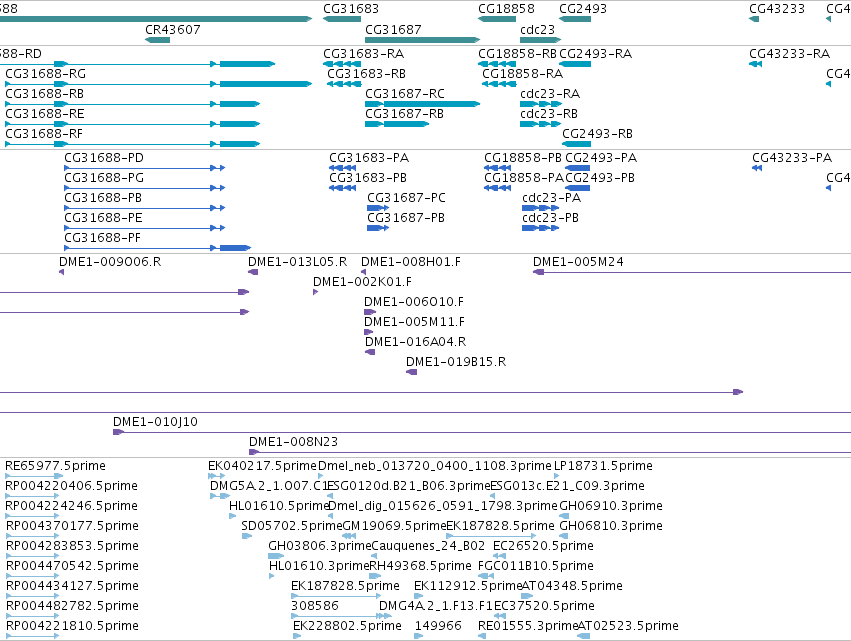Click protein cdc23-PA
The image size is (851, 641).
click(x=551, y=198)
